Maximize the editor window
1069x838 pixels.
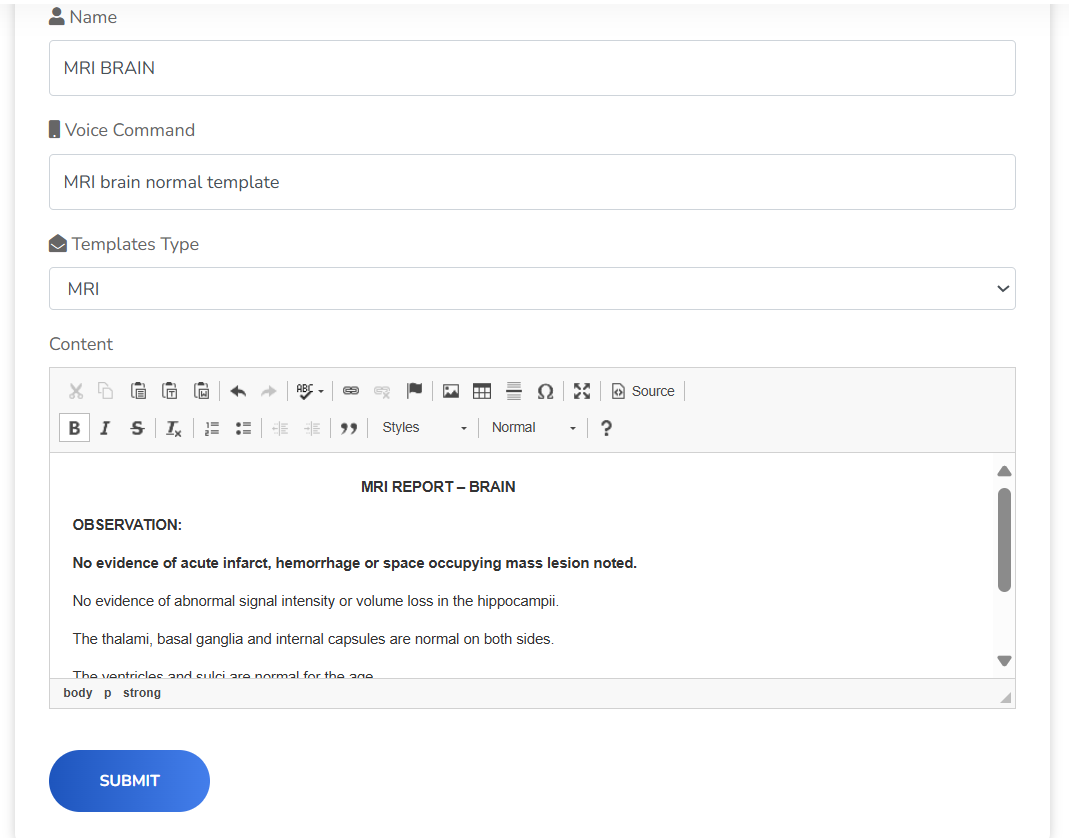tap(582, 391)
